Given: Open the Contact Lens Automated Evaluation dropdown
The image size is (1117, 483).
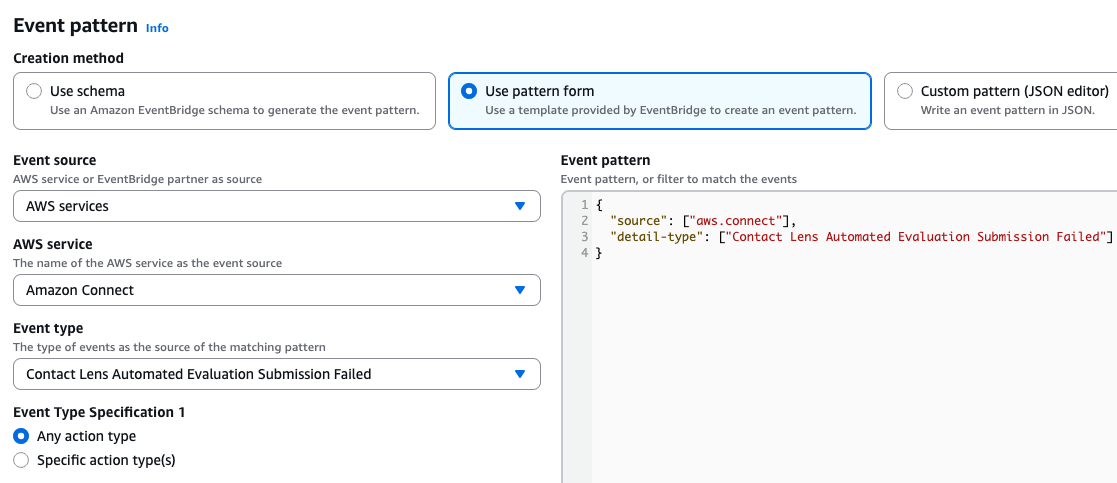Looking at the screenshot, I should coord(276,374).
